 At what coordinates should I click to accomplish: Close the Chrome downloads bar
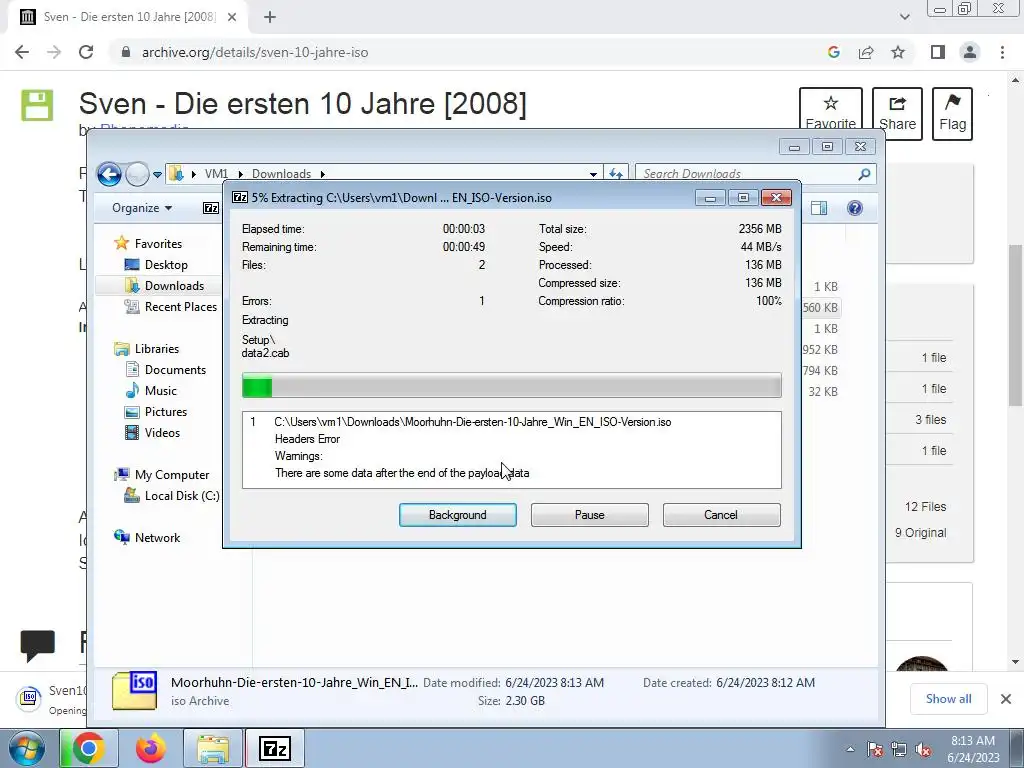click(x=1006, y=699)
